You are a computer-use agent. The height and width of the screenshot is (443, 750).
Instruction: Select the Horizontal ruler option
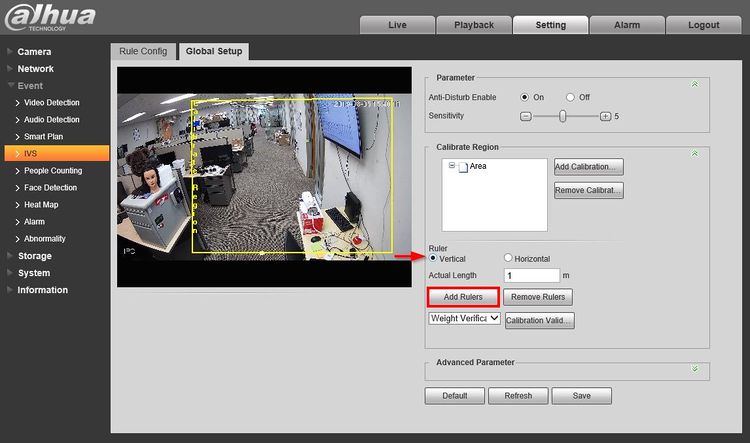click(508, 259)
